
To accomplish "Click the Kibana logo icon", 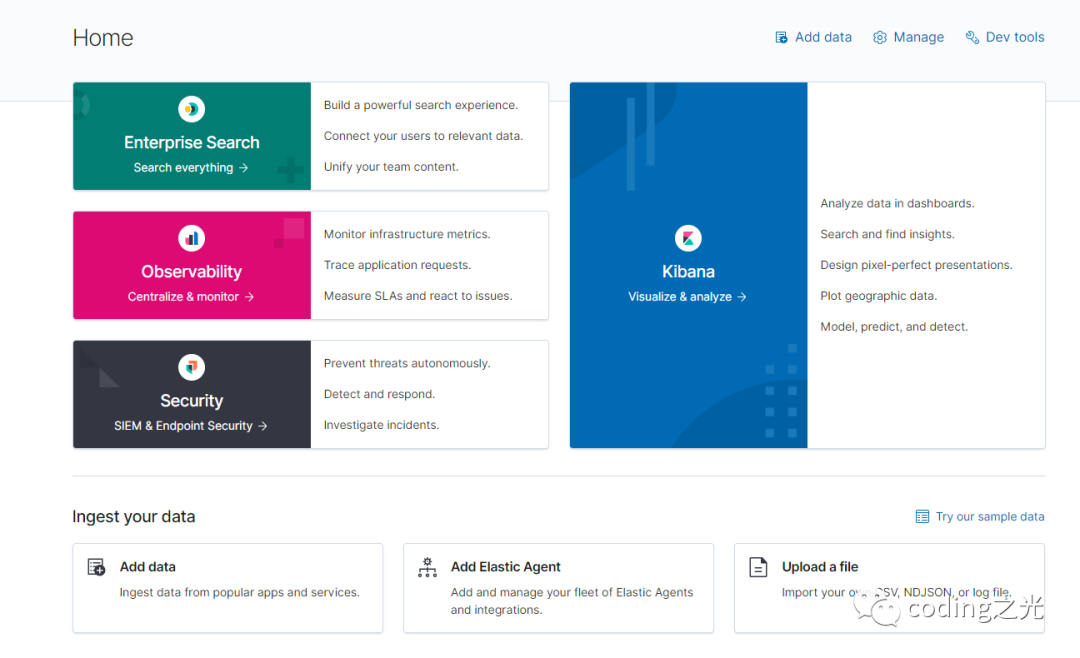I will [x=688, y=238].
